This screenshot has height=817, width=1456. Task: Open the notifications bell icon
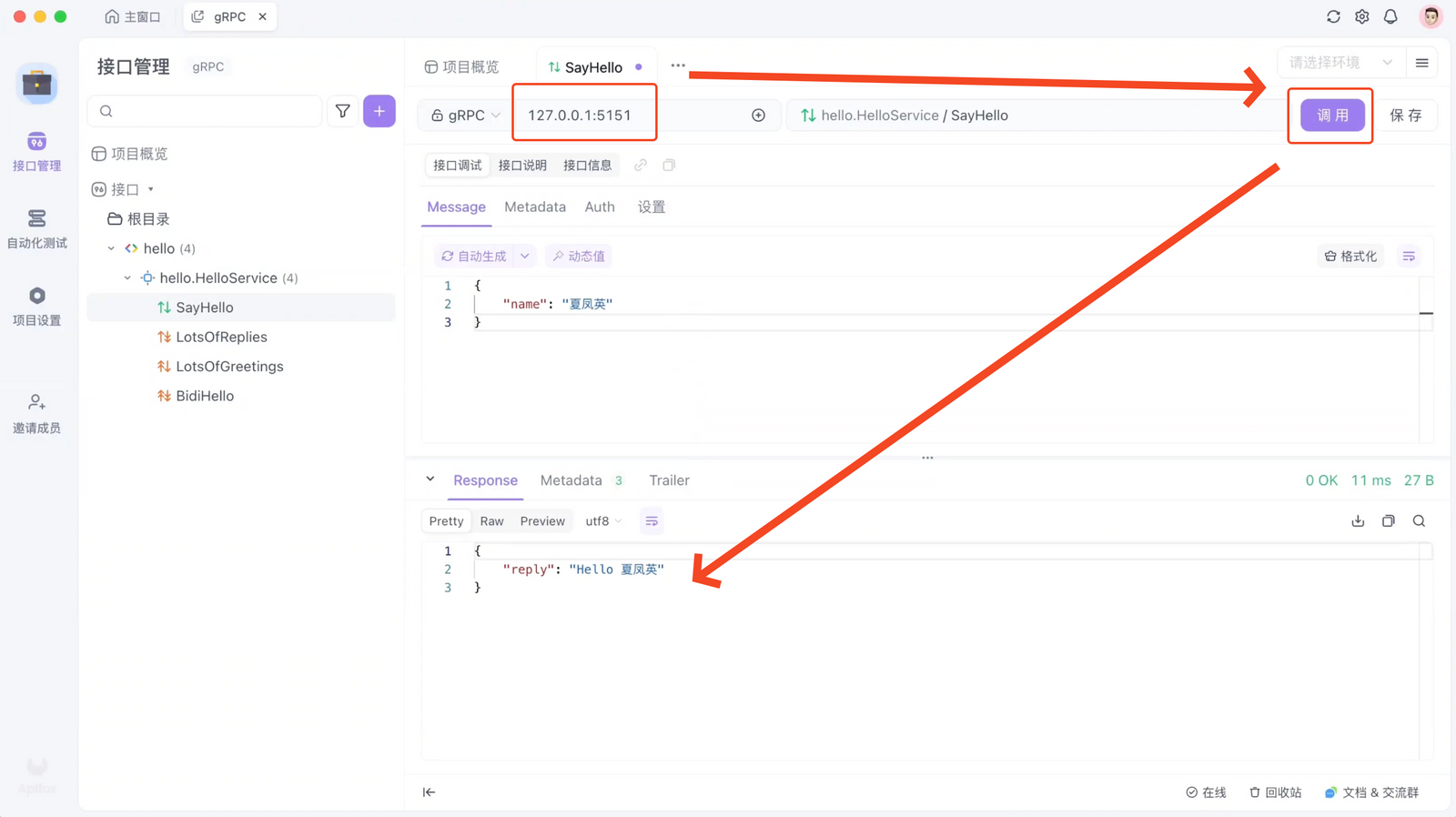pos(1390,16)
